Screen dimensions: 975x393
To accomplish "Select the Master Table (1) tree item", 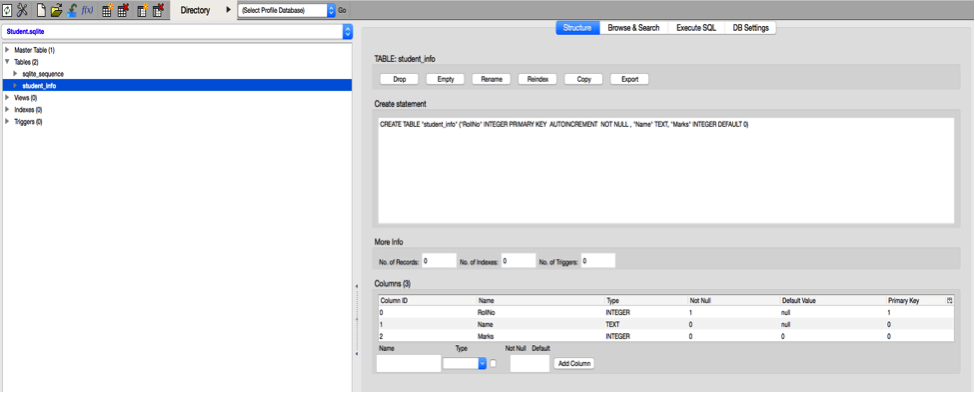I will (x=34, y=50).
